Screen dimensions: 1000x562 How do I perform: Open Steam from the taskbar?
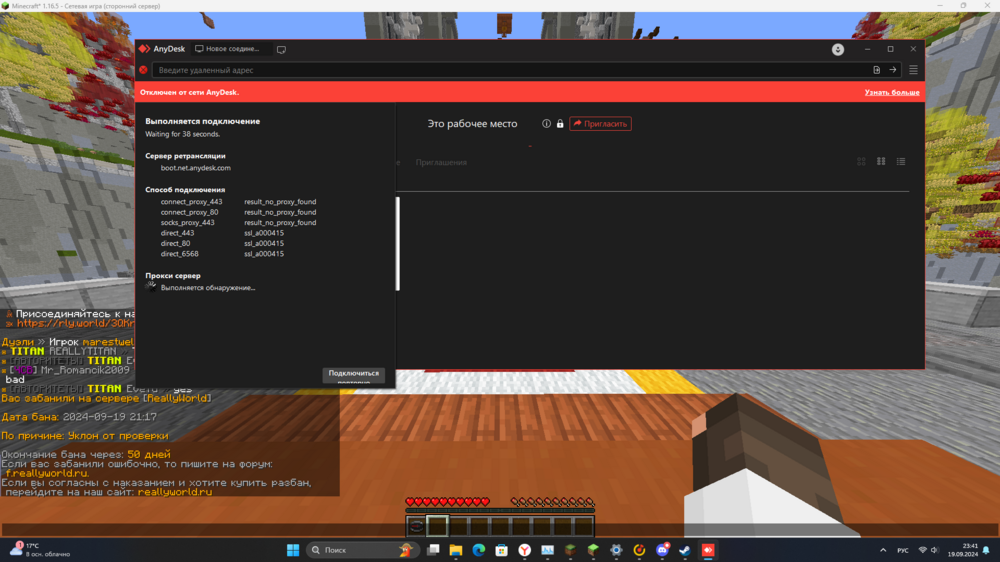coord(685,550)
